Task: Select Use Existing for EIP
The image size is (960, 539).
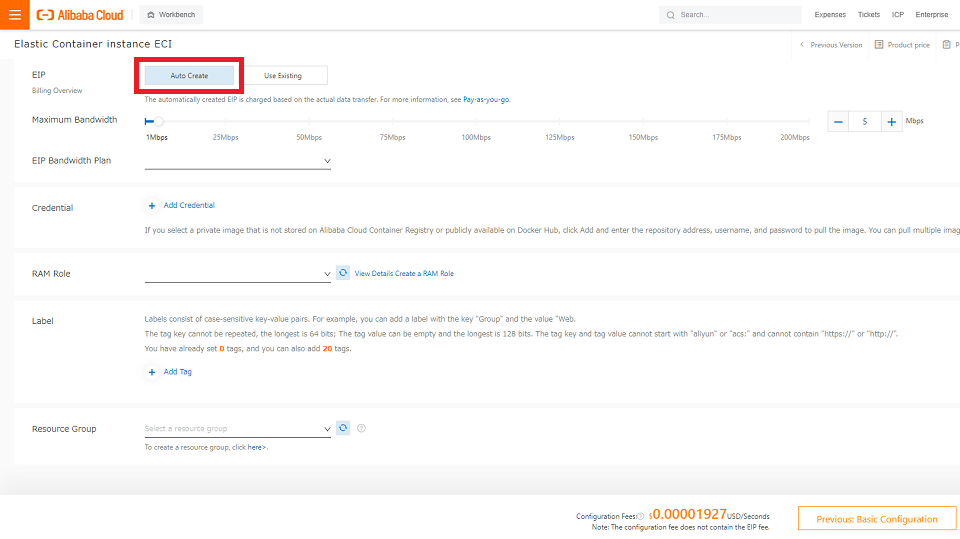Action: pyautogui.click(x=283, y=75)
